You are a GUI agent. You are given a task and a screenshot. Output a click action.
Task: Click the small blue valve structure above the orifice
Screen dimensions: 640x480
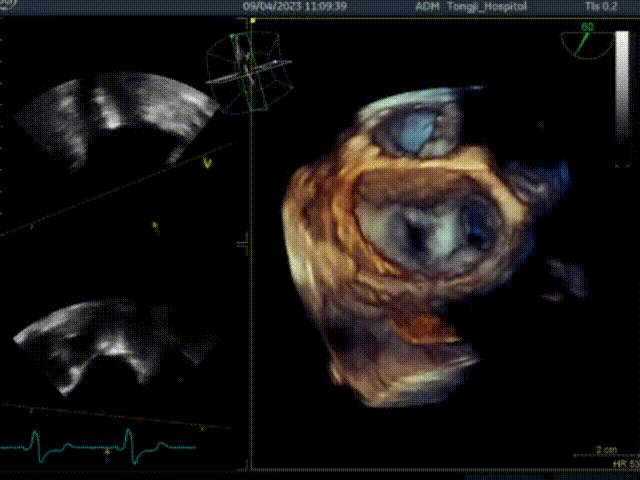[x=418, y=131]
